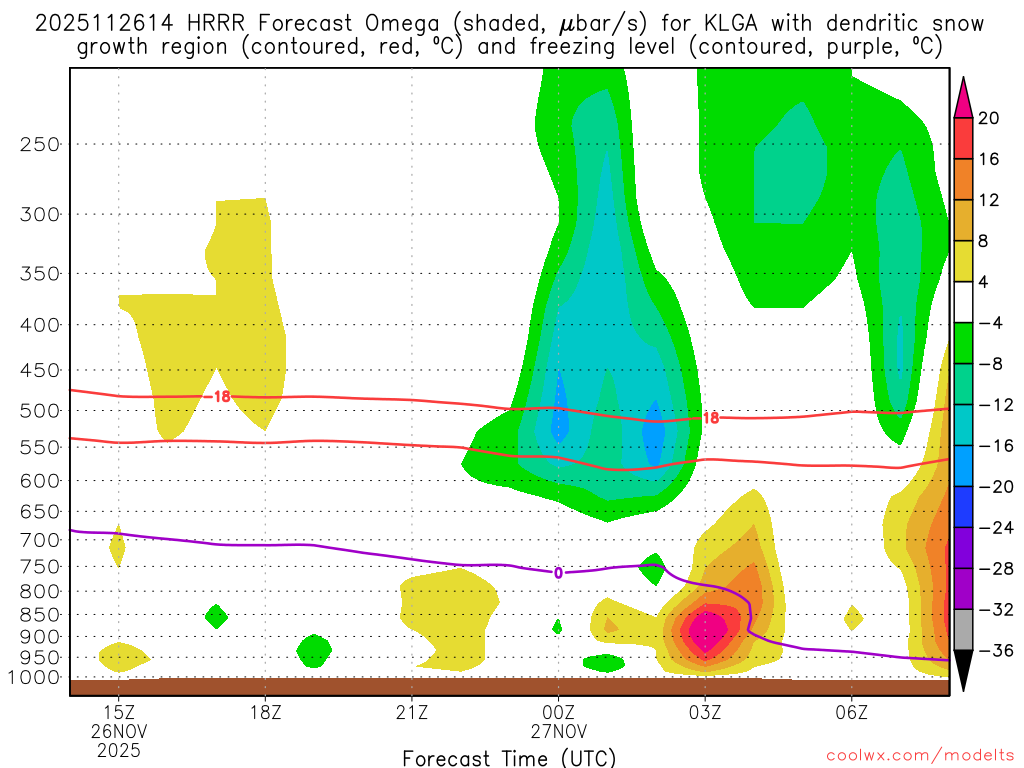Click the 26NOV date label
The image size is (1024, 768).
point(119,731)
